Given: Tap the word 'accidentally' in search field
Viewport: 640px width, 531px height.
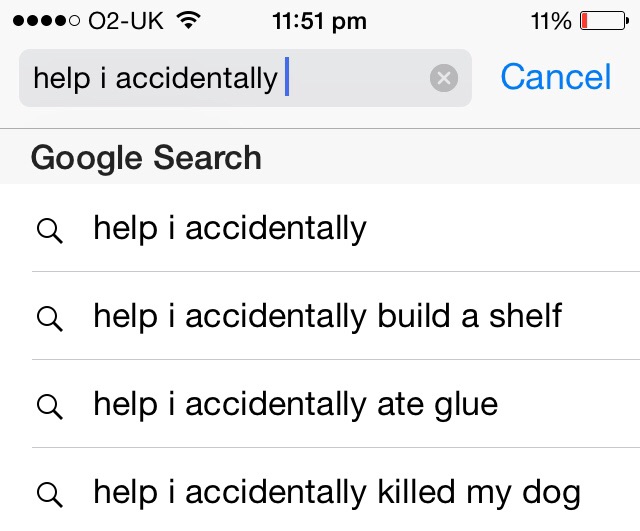Looking at the screenshot, I should pos(196,78).
